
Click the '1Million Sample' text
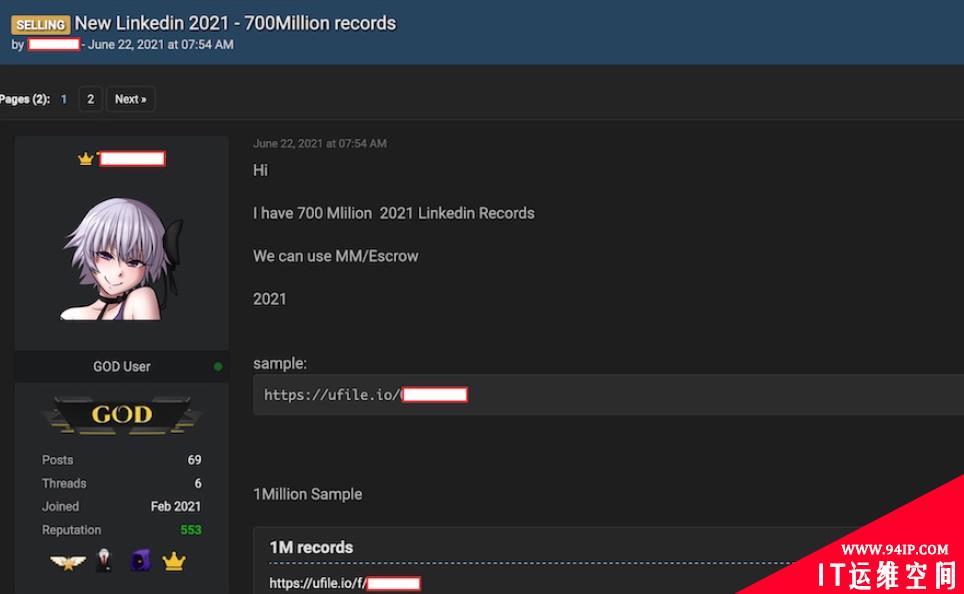coord(307,494)
